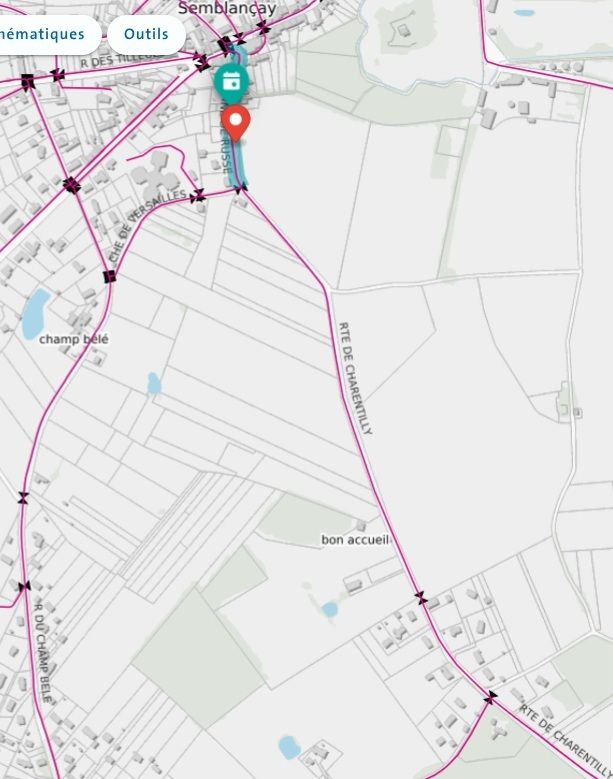Screen dimensions: 613x779
Task: Click valve symbol on road beside bon accueil
Action: [x=421, y=598]
